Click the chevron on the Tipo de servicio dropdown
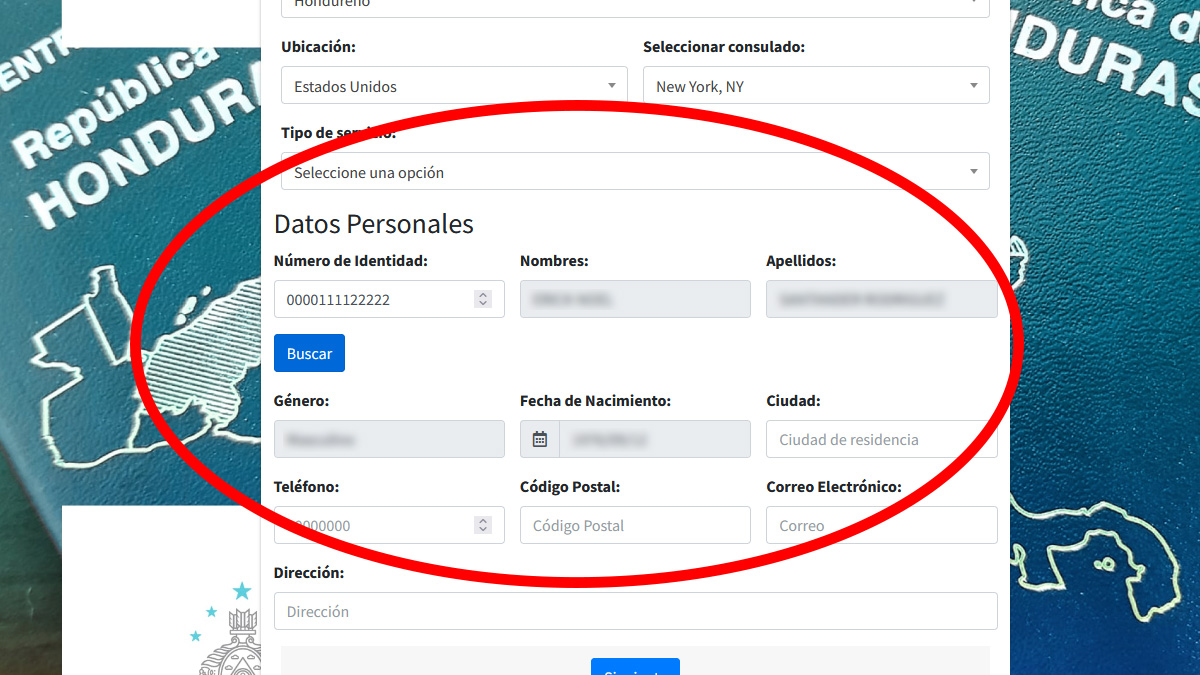 [x=973, y=171]
